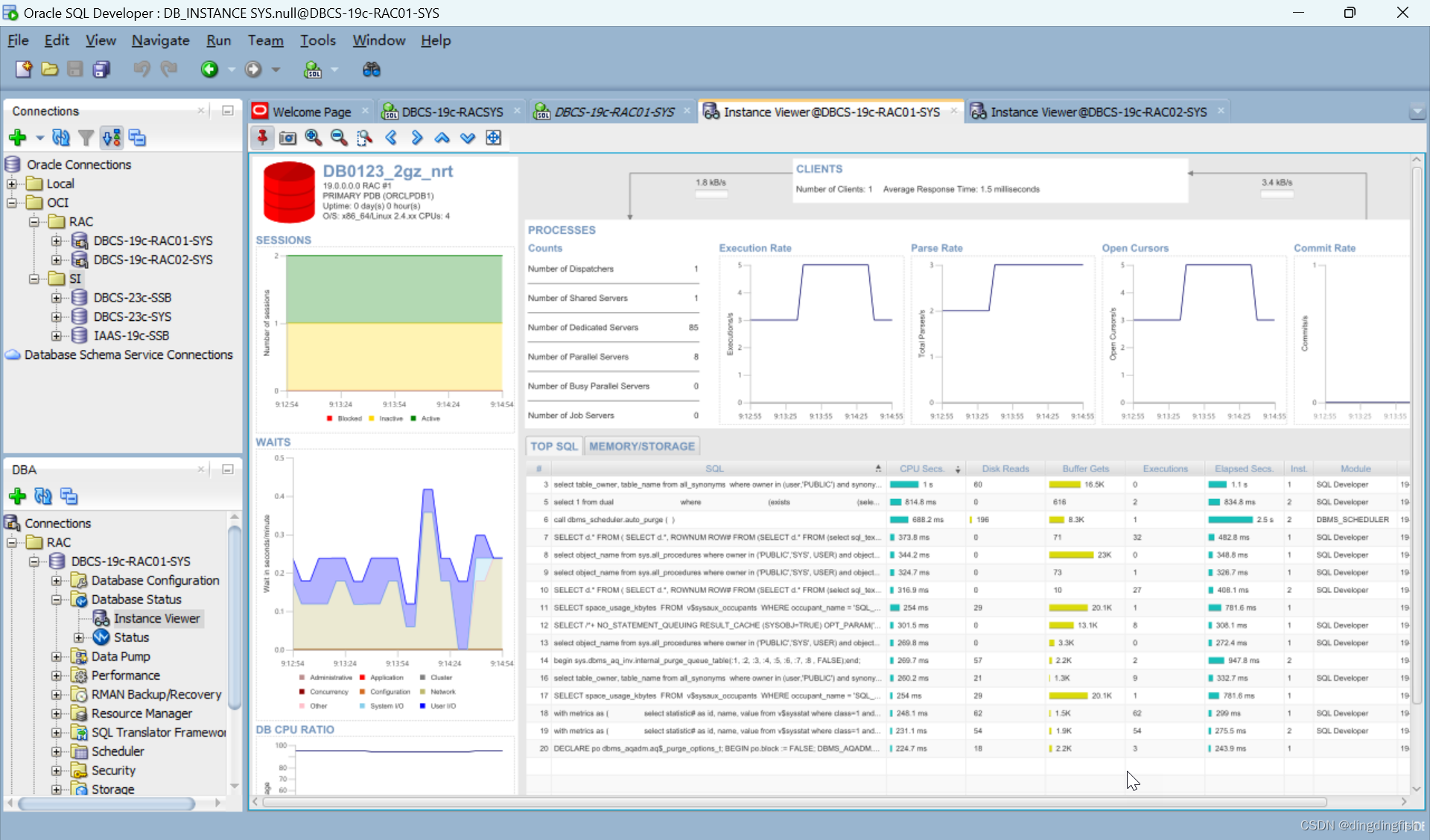This screenshot has width=1430, height=840.
Task: Expand the IAAS-19c-SSB connection node
Action: 57,336
